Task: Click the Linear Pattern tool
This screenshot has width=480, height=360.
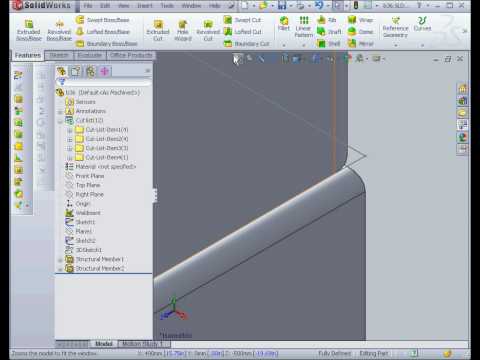Action: [304, 27]
